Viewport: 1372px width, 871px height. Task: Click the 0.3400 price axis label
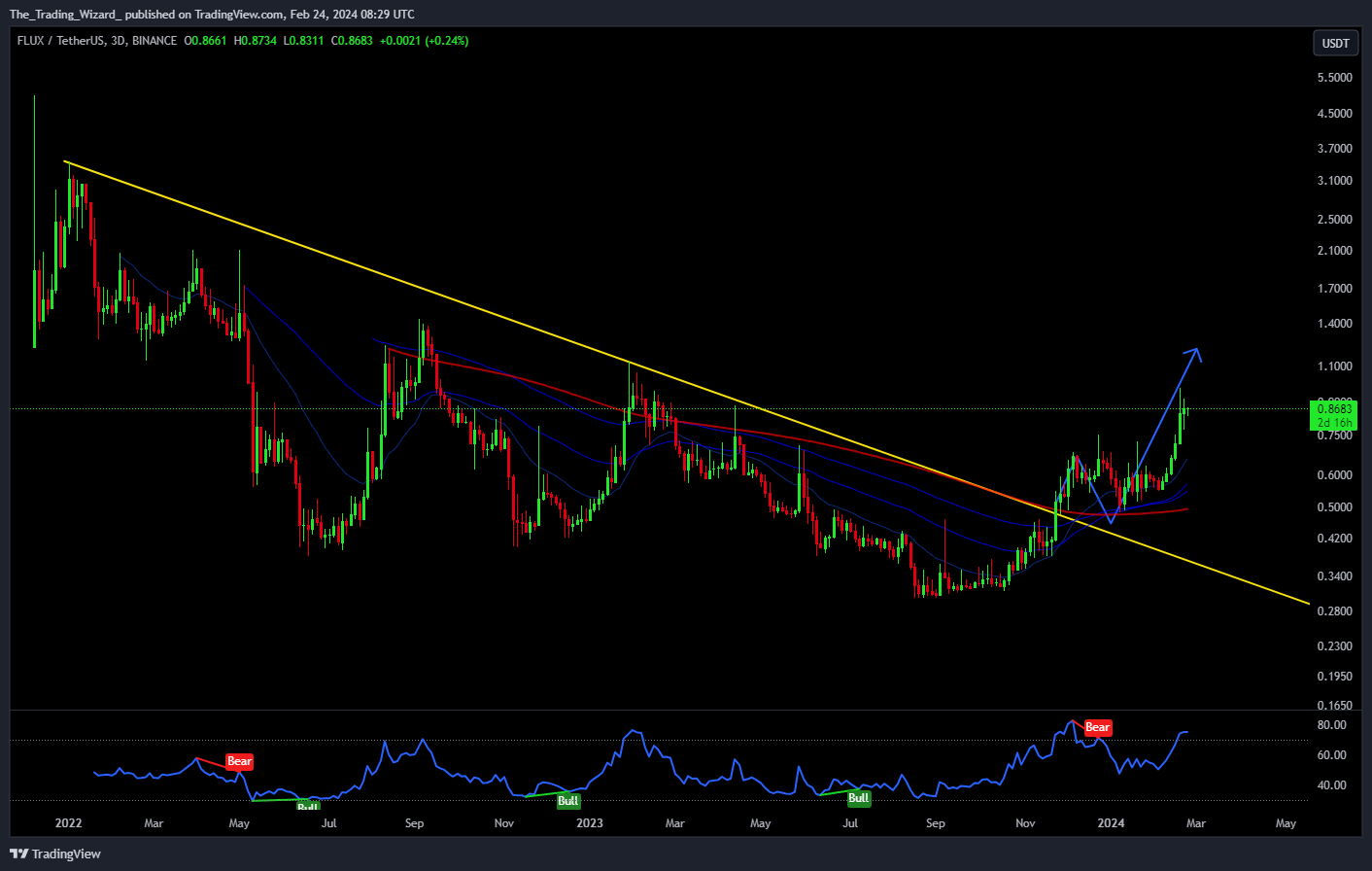pyautogui.click(x=1334, y=576)
